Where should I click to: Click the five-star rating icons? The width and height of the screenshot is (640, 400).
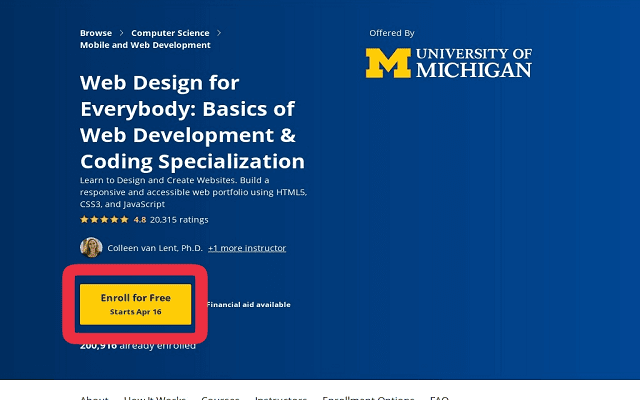[x=104, y=220]
